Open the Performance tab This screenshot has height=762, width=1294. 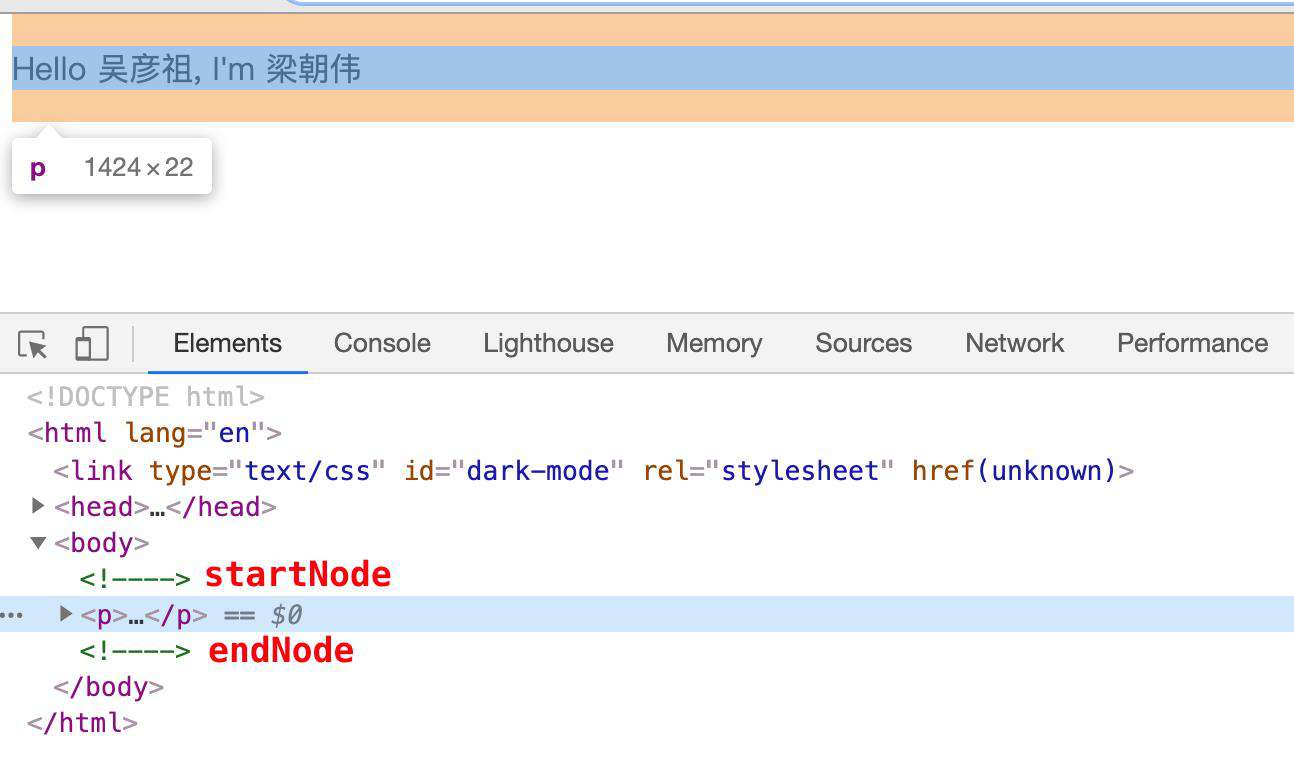click(x=1192, y=344)
